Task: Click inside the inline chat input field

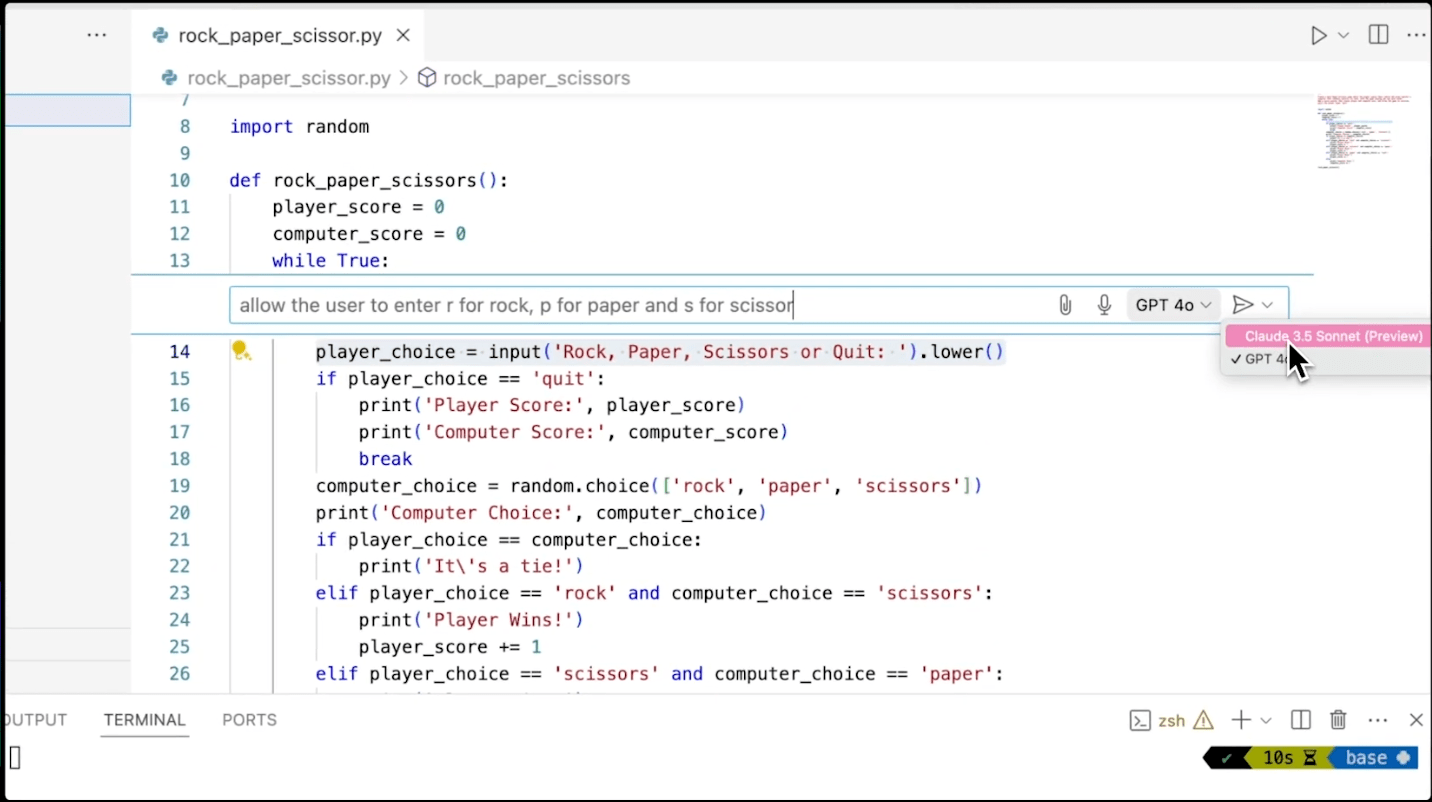Action: (x=600, y=305)
